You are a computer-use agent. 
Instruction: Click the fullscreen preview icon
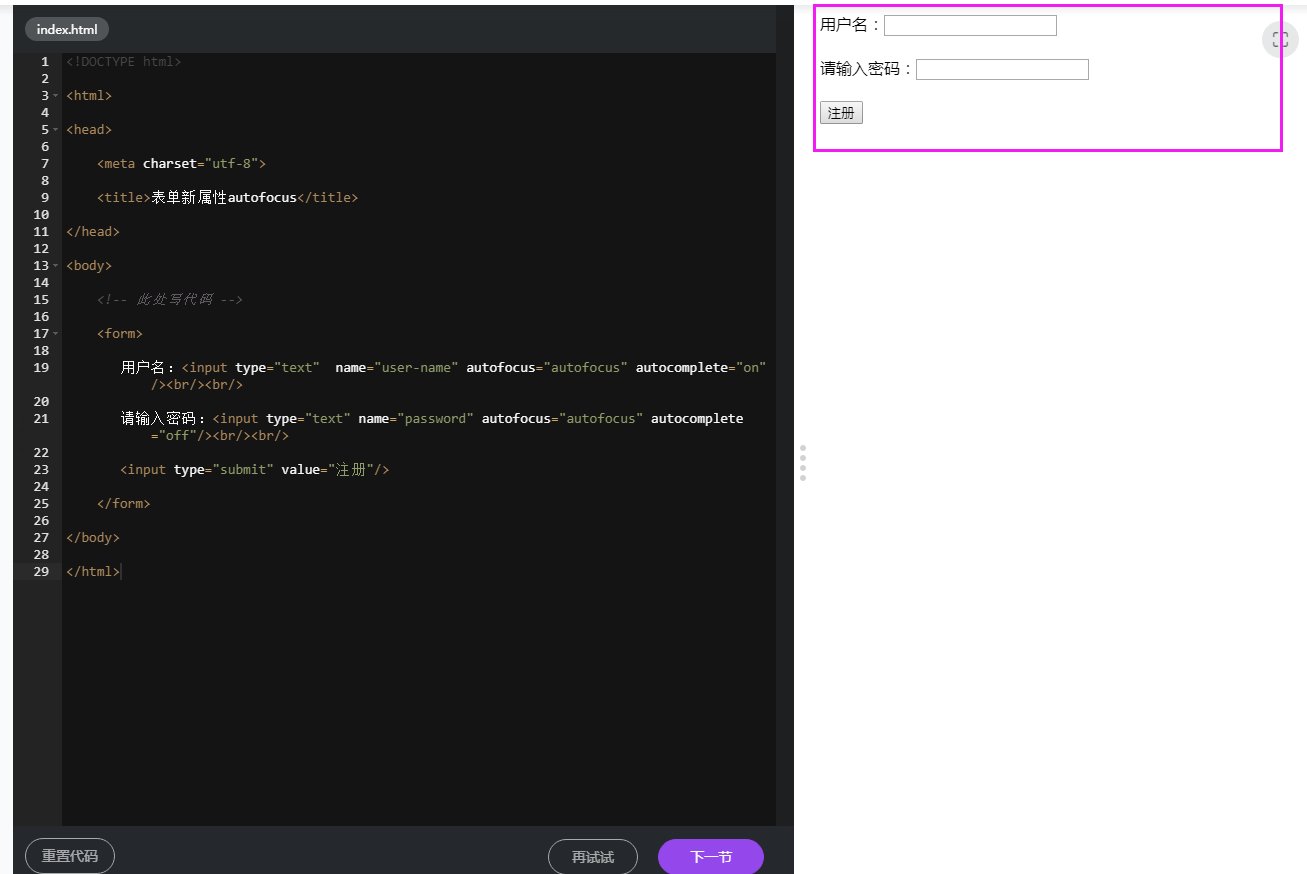tap(1280, 39)
